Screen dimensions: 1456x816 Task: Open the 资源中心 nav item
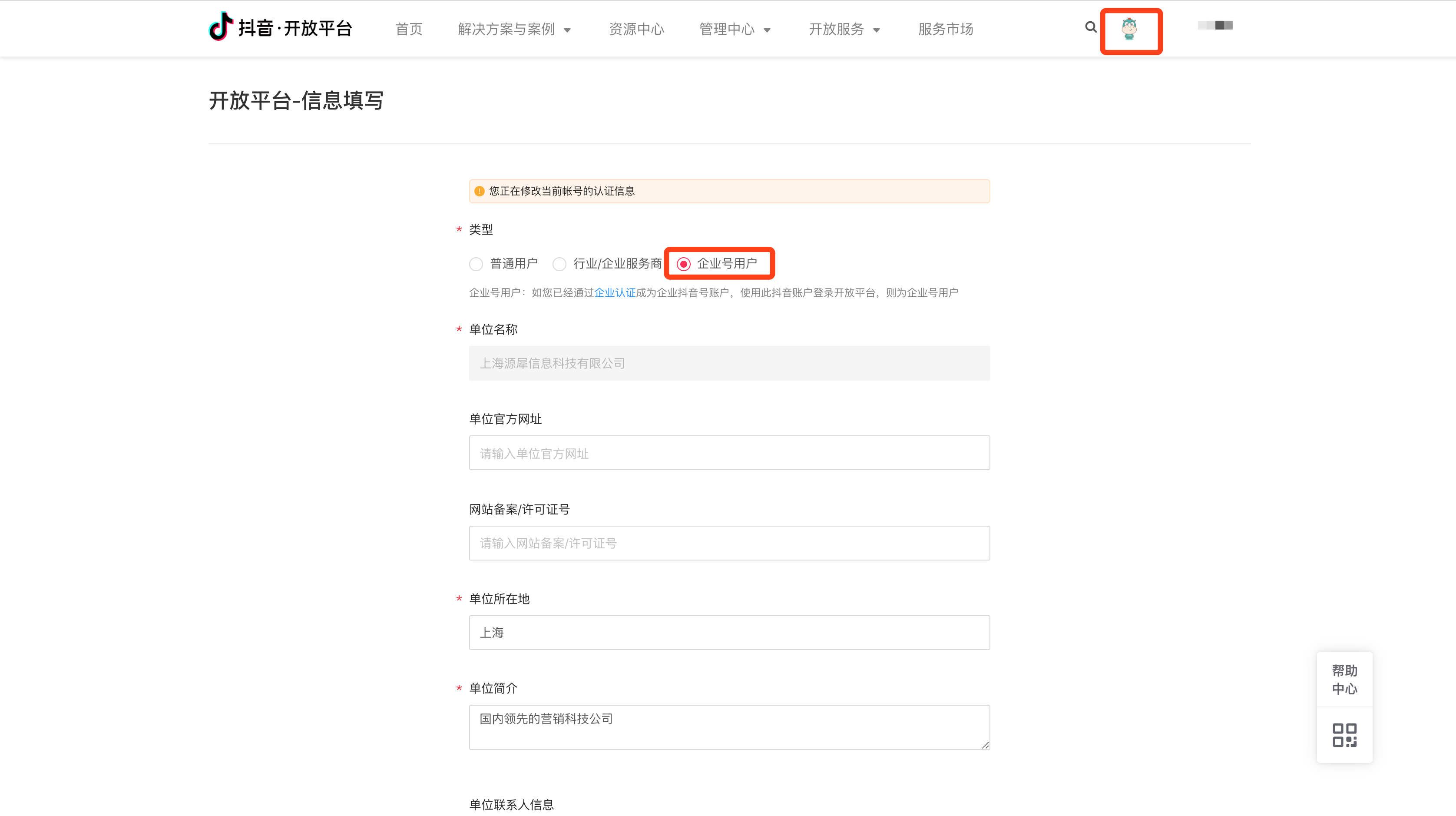(636, 30)
